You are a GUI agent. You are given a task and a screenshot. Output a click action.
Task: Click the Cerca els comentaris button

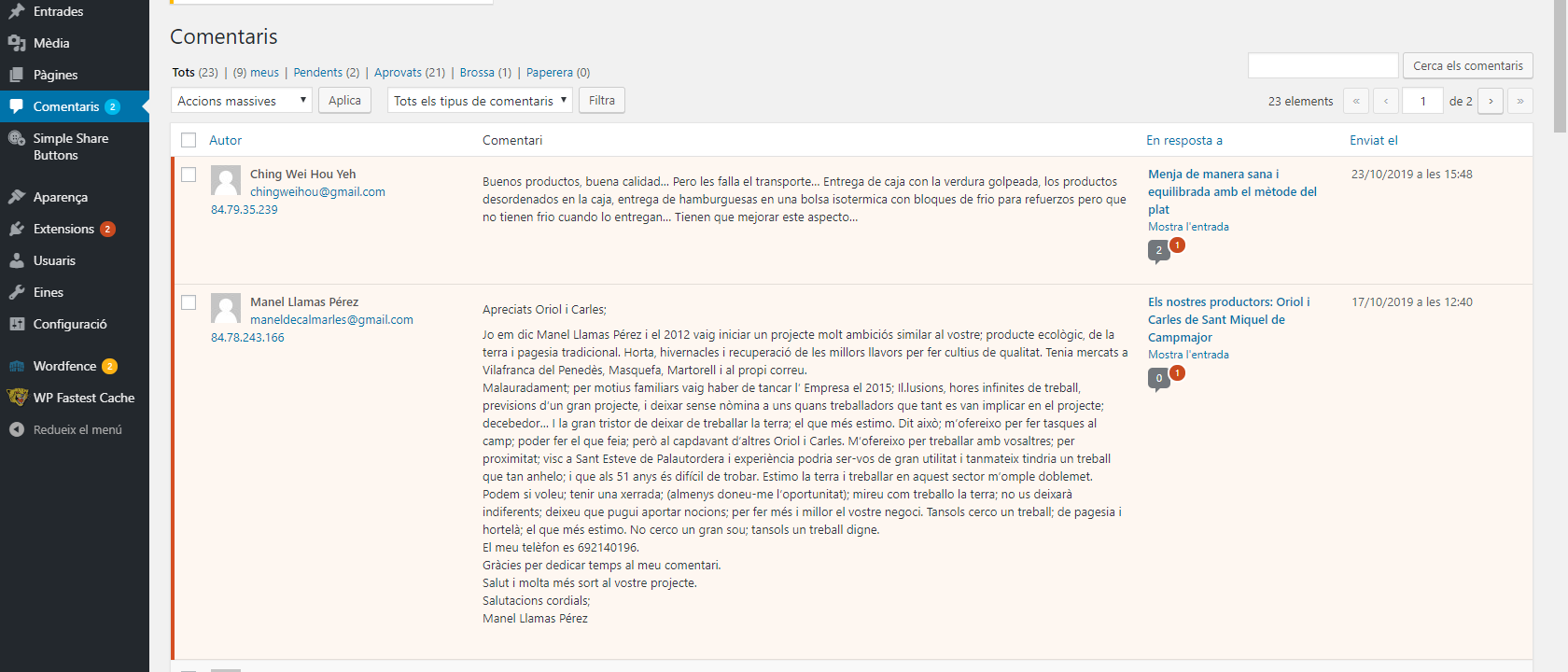[1467, 65]
